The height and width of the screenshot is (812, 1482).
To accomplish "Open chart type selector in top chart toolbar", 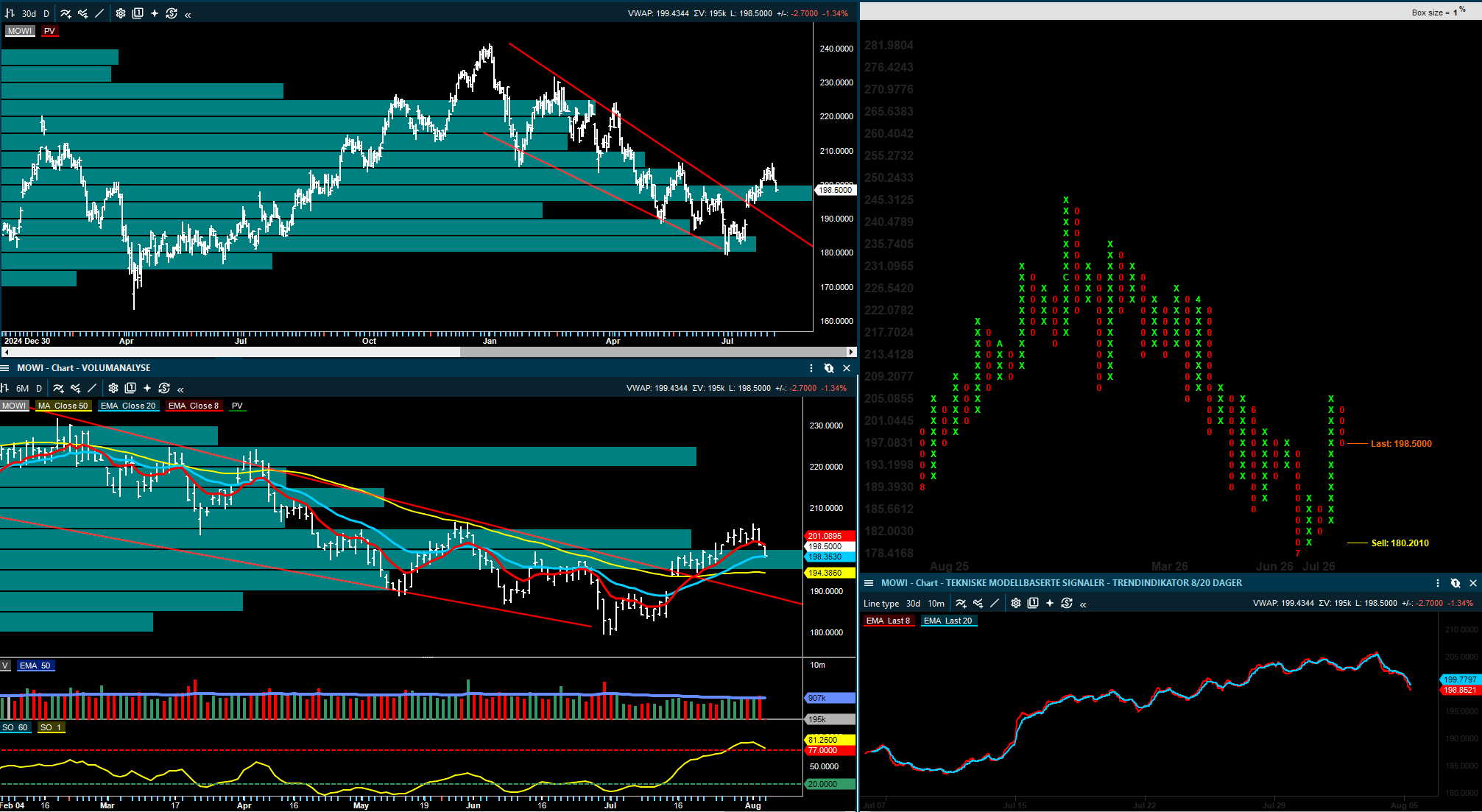I will point(10,13).
